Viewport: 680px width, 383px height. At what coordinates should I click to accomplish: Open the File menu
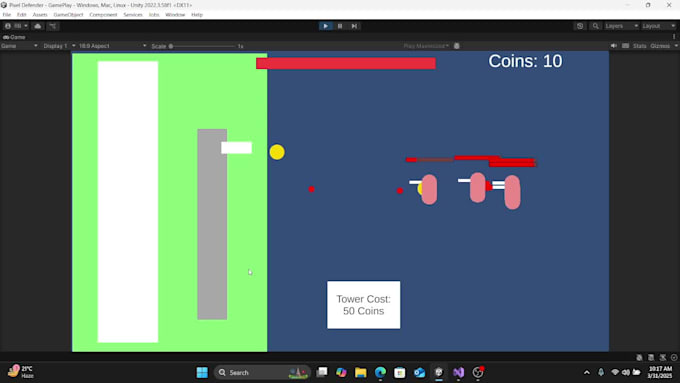tap(7, 15)
